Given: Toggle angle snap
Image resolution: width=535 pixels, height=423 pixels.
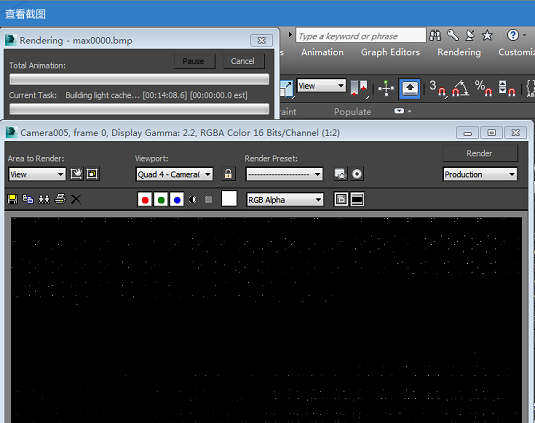Looking at the screenshot, I should 461,89.
